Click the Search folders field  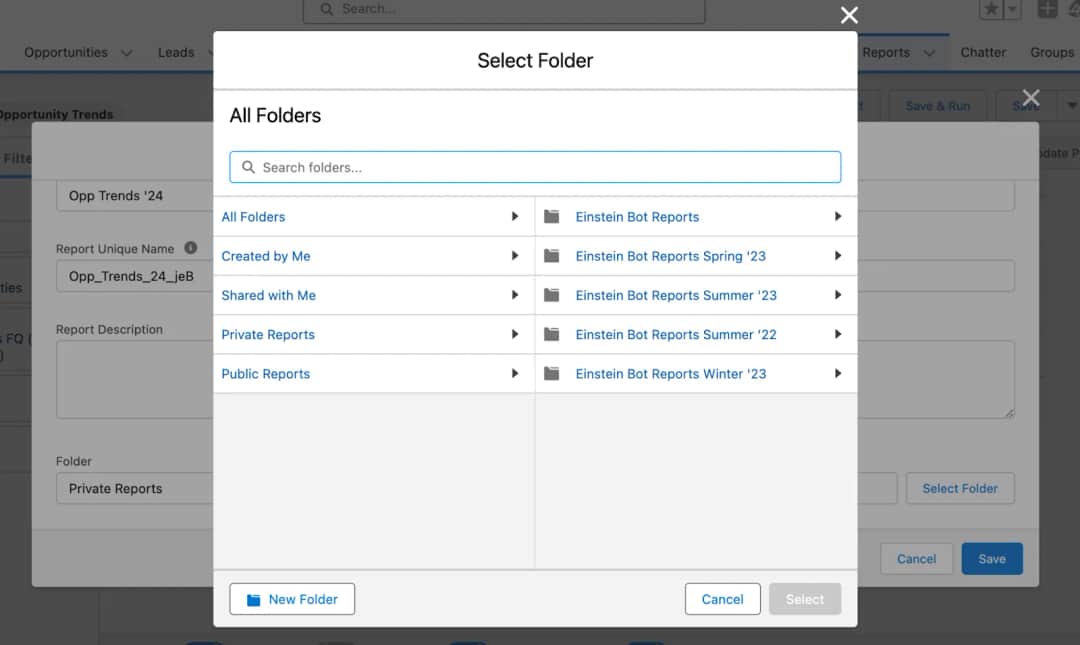[x=535, y=167]
